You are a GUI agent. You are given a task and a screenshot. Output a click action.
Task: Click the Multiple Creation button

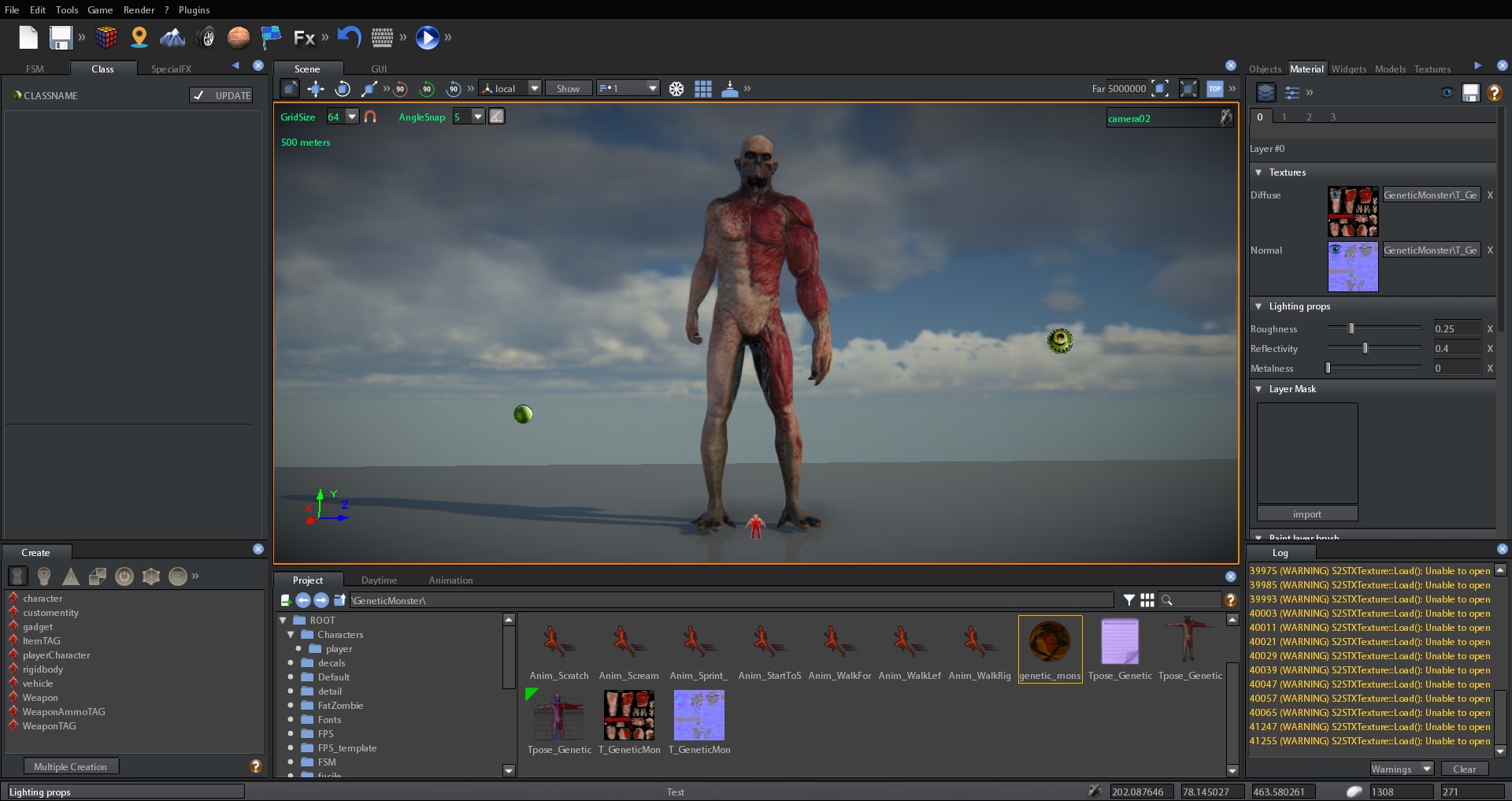pyautogui.click(x=71, y=766)
